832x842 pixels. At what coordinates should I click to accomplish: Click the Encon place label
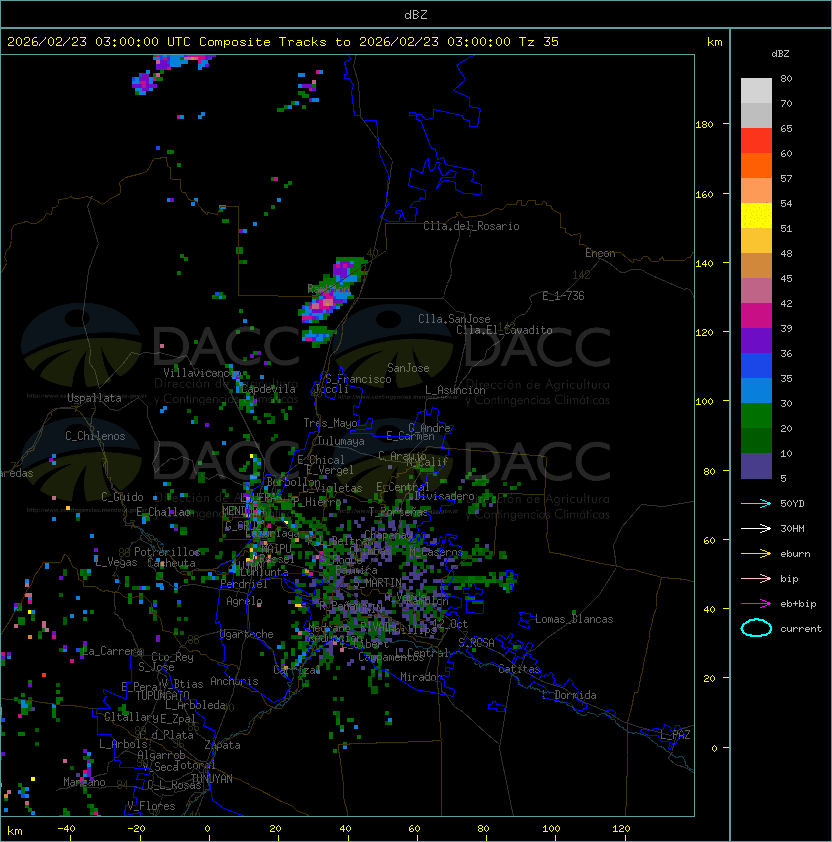(x=600, y=253)
